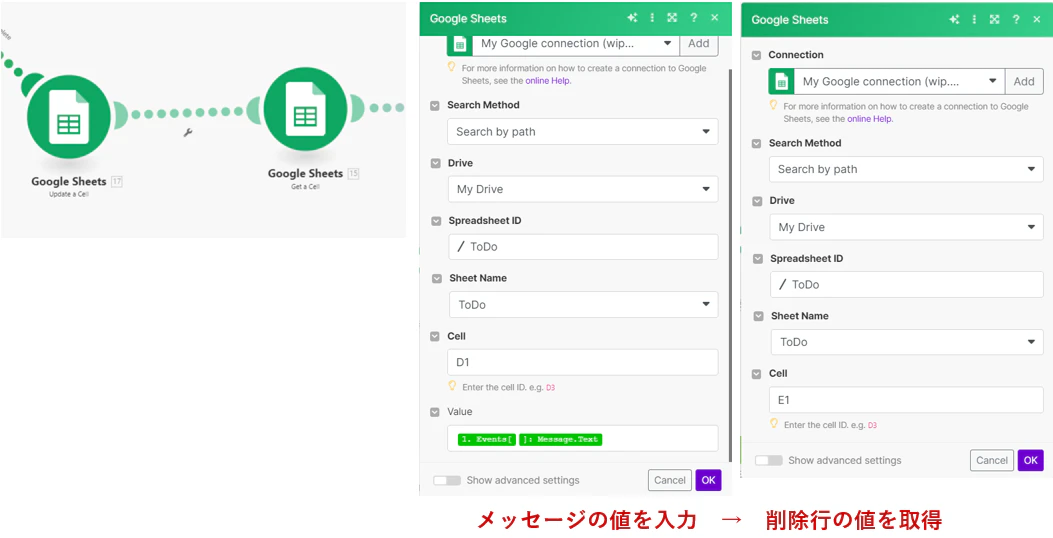Click AI sparkle icon in left Google Sheets dialog
The image size is (1053, 538).
tap(632, 18)
